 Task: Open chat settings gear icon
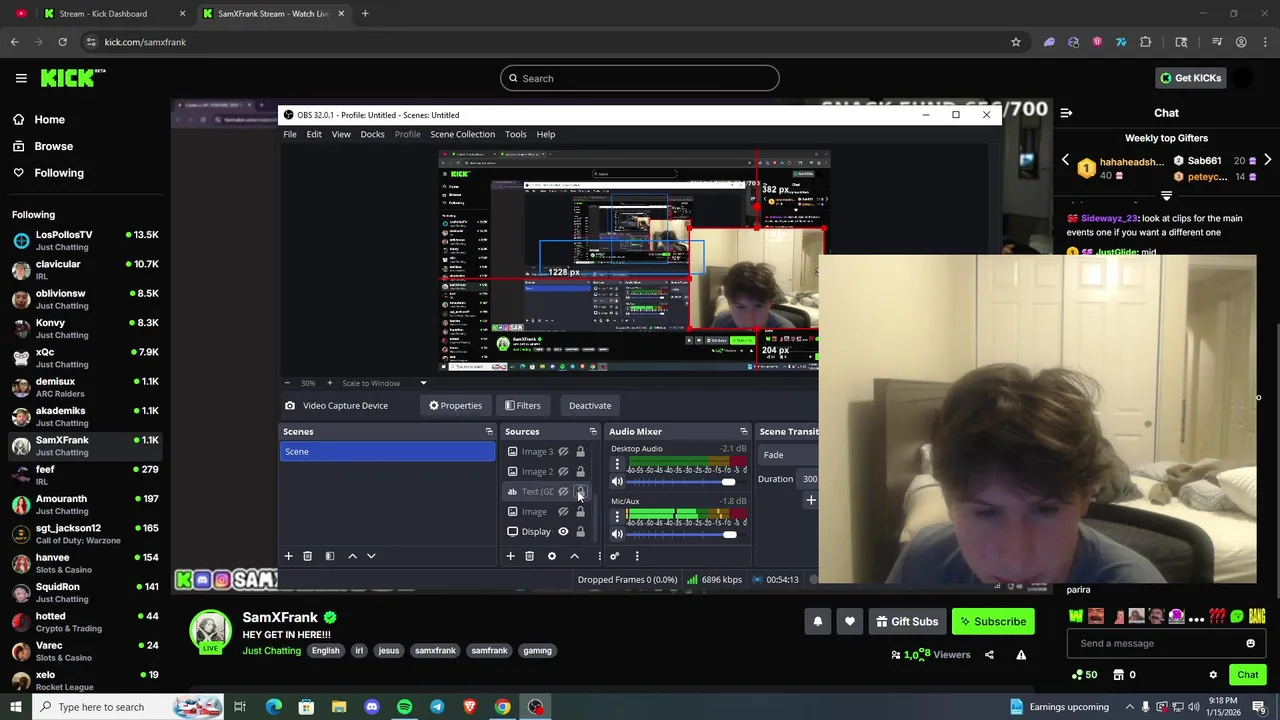(1213, 675)
